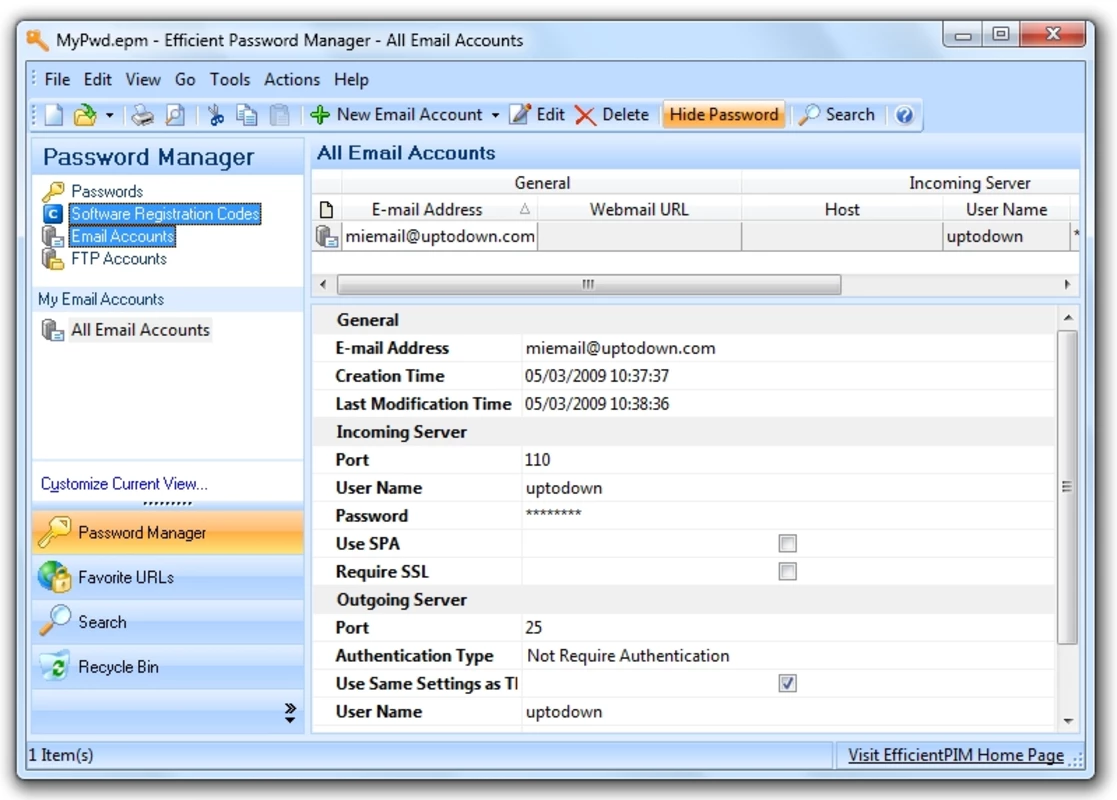Click the Passwords key icon
This screenshot has width=1117, height=800.
click(53, 191)
